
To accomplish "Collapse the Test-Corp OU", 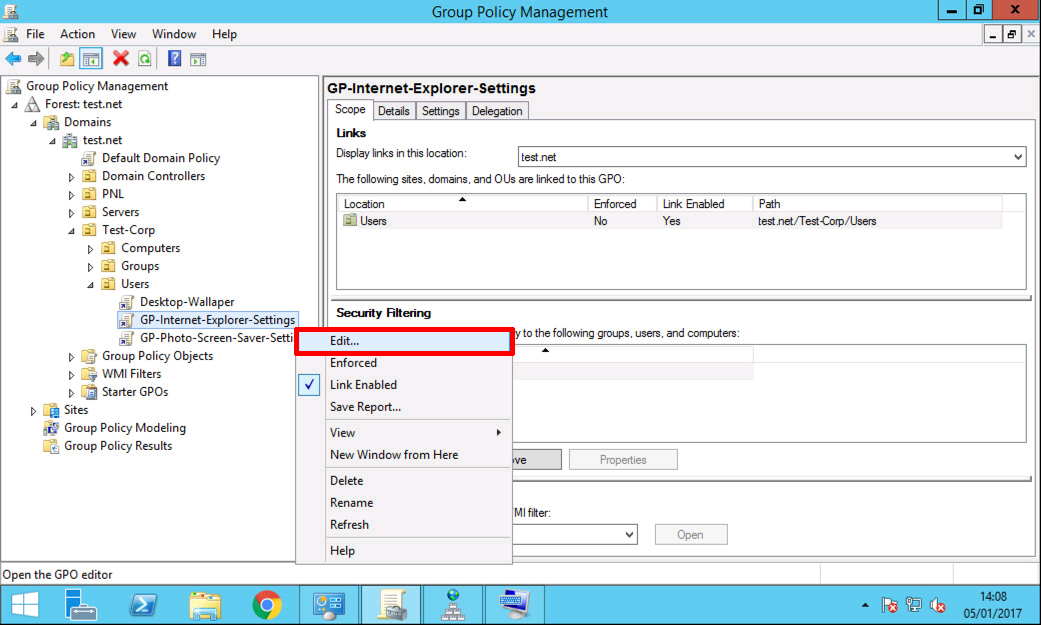I will click(x=72, y=231).
